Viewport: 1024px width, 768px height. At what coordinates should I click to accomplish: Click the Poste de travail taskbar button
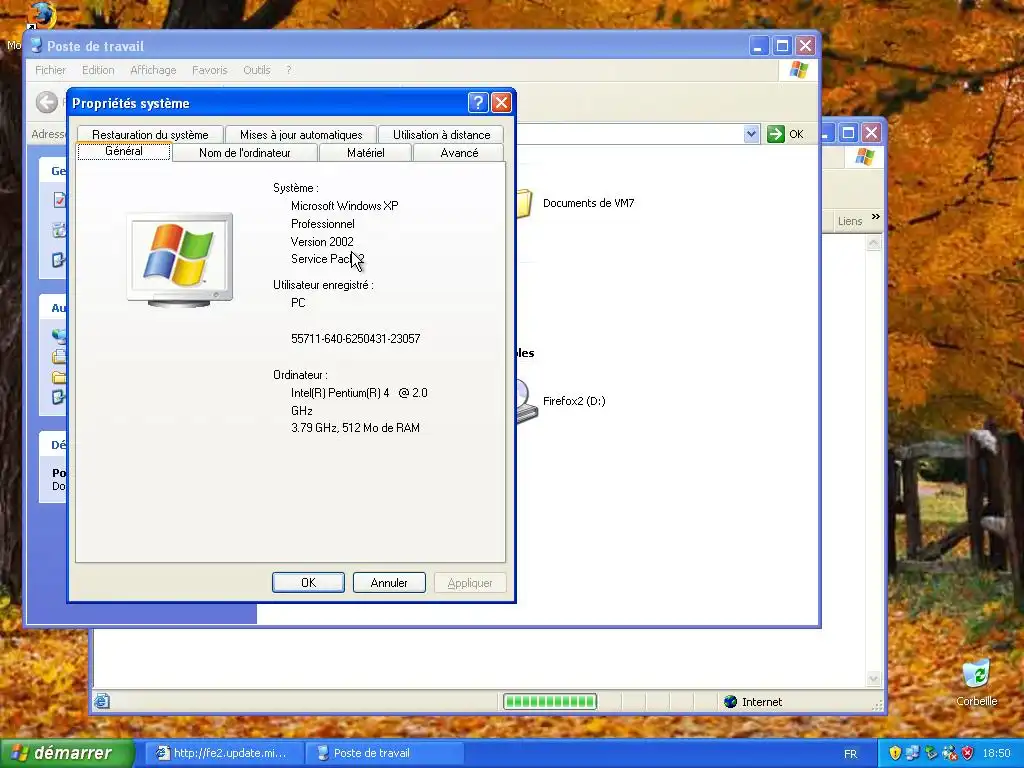pyautogui.click(x=385, y=753)
